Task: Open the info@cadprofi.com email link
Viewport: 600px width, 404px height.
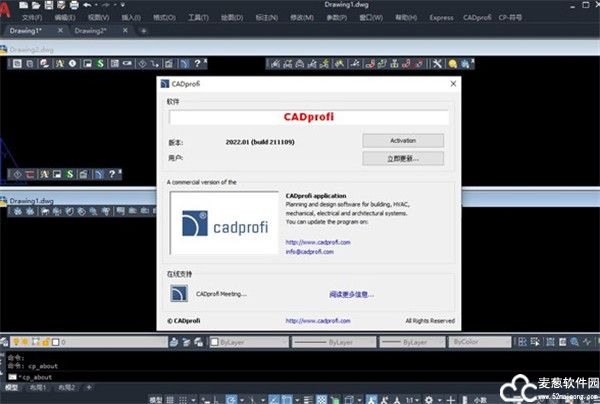Action: pos(307,250)
